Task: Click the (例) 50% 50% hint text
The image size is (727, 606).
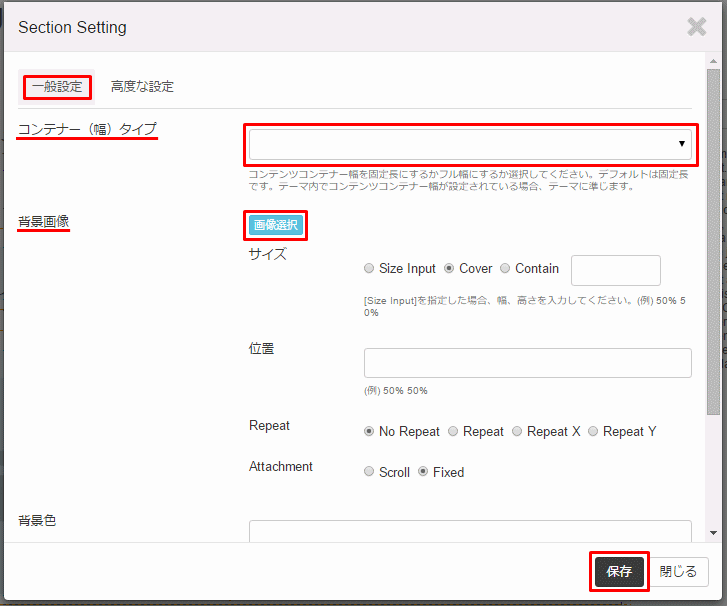Action: [x=395, y=391]
